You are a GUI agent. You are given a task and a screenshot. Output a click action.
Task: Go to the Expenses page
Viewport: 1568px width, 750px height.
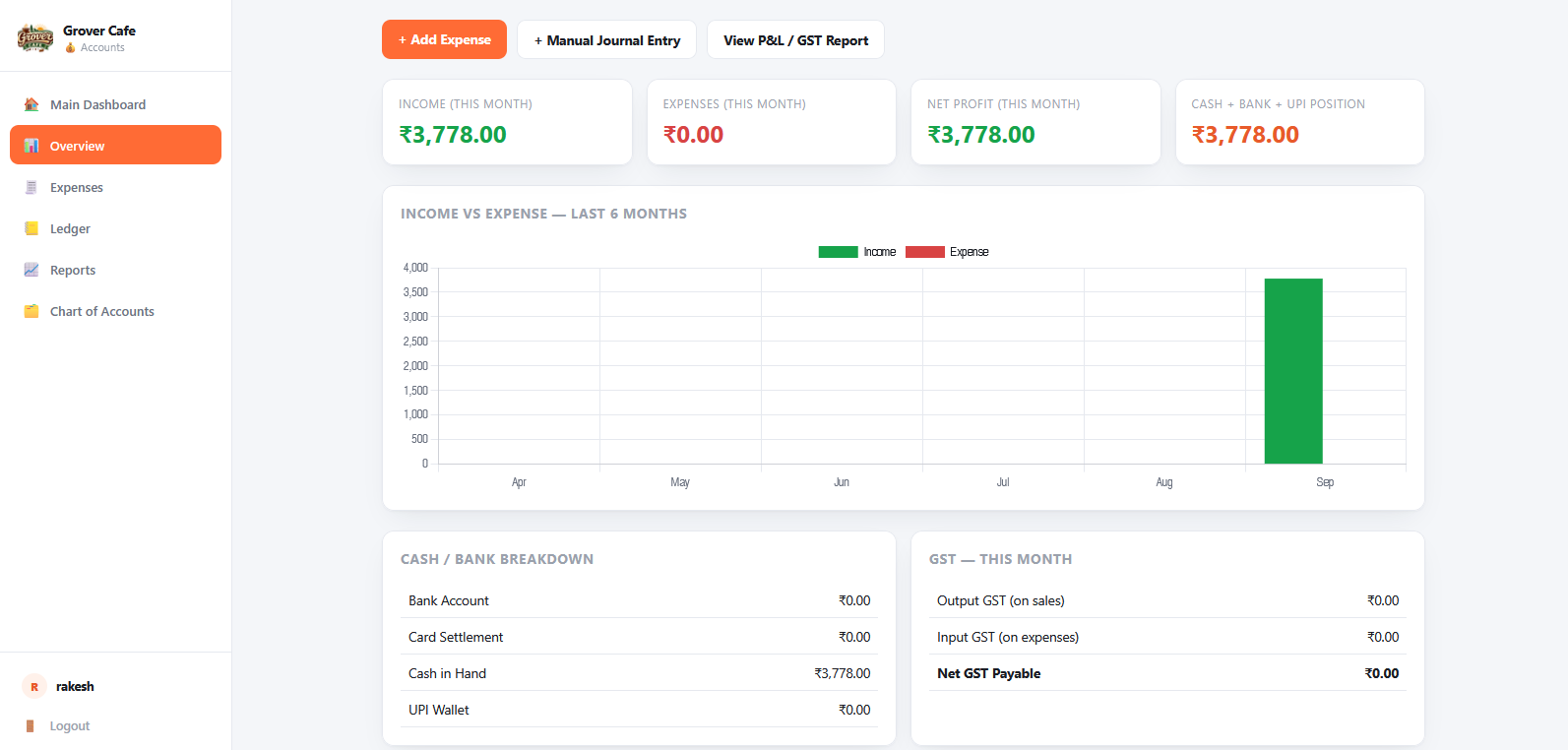pos(115,187)
